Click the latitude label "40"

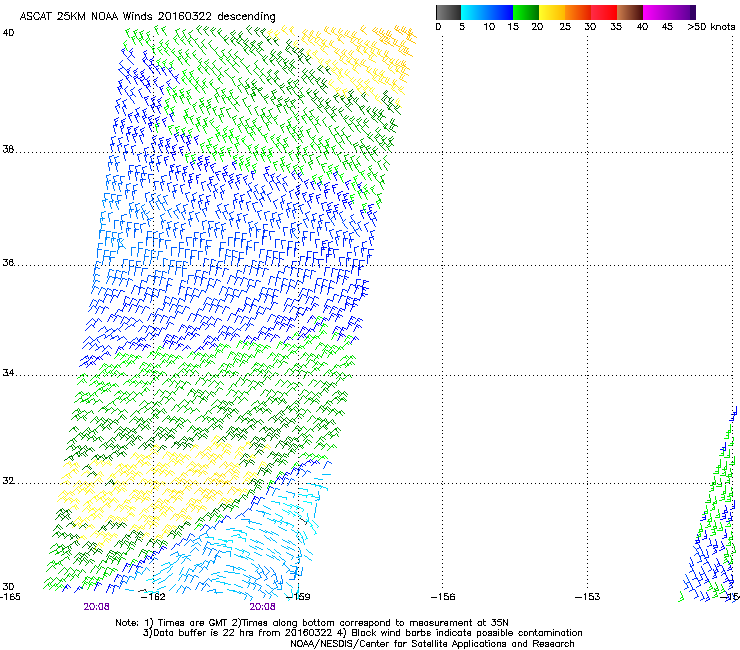[8, 33]
